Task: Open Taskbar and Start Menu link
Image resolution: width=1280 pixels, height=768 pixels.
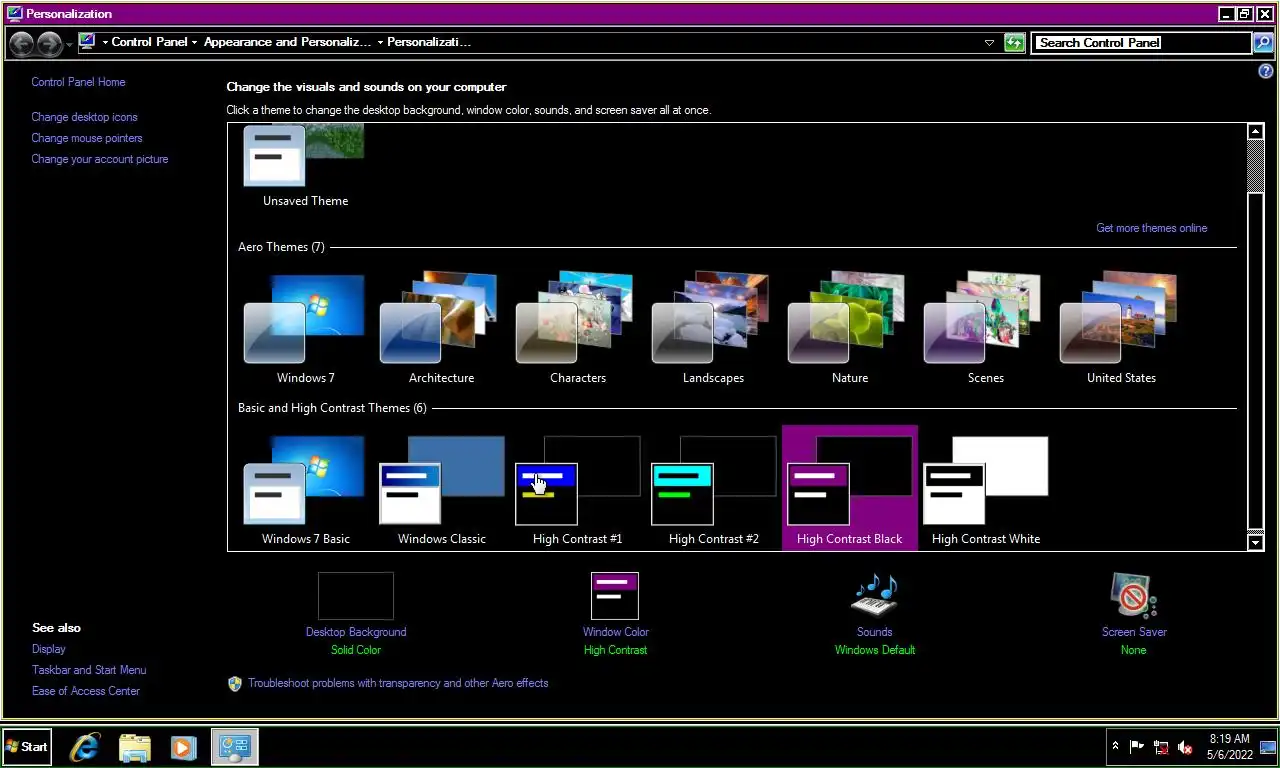Action: coord(89,670)
